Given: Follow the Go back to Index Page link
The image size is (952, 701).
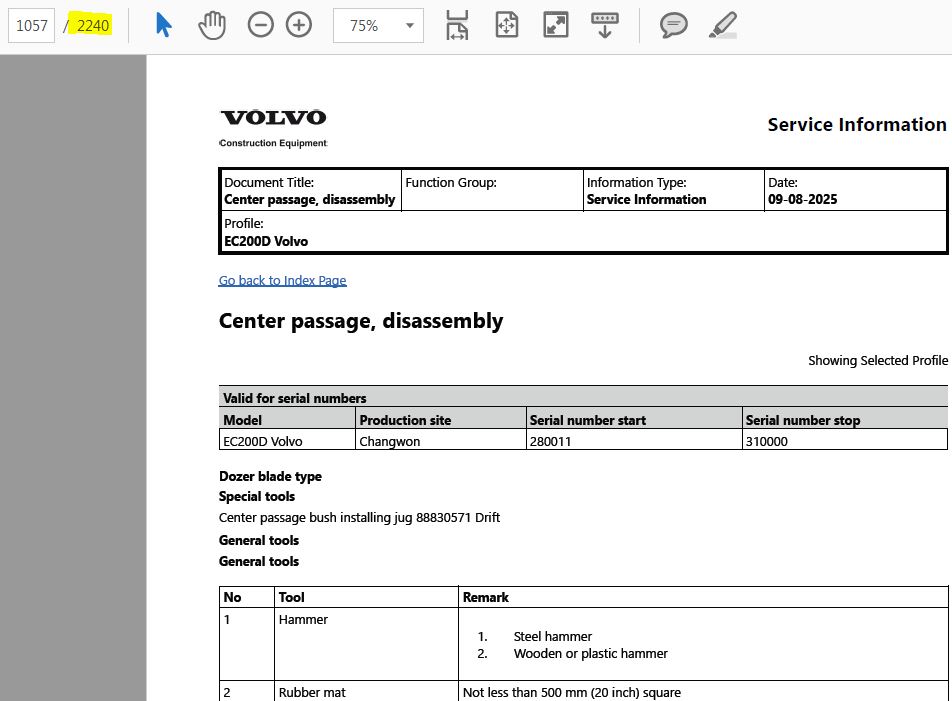Looking at the screenshot, I should pos(282,280).
